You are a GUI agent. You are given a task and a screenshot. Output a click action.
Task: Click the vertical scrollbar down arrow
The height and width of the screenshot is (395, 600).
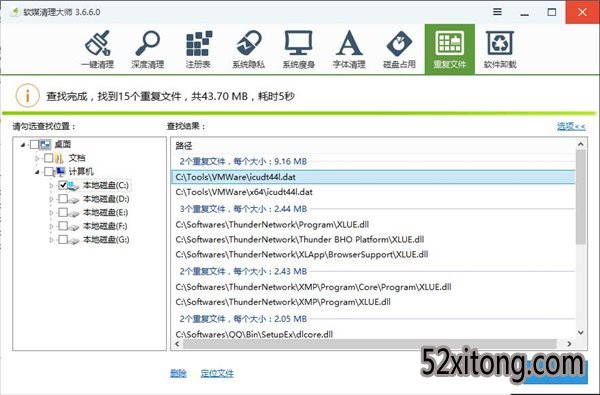tap(581, 333)
